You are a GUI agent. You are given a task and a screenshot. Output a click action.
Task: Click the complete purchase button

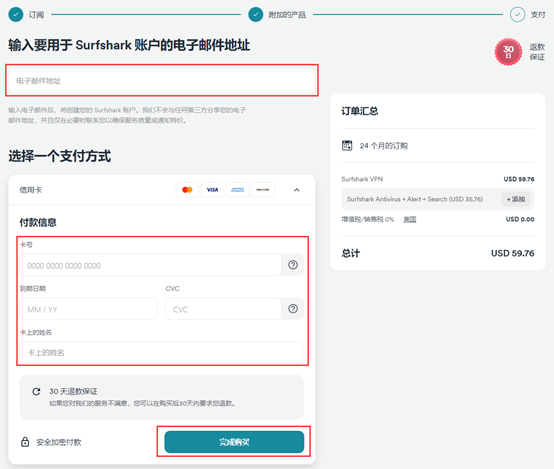(x=234, y=442)
